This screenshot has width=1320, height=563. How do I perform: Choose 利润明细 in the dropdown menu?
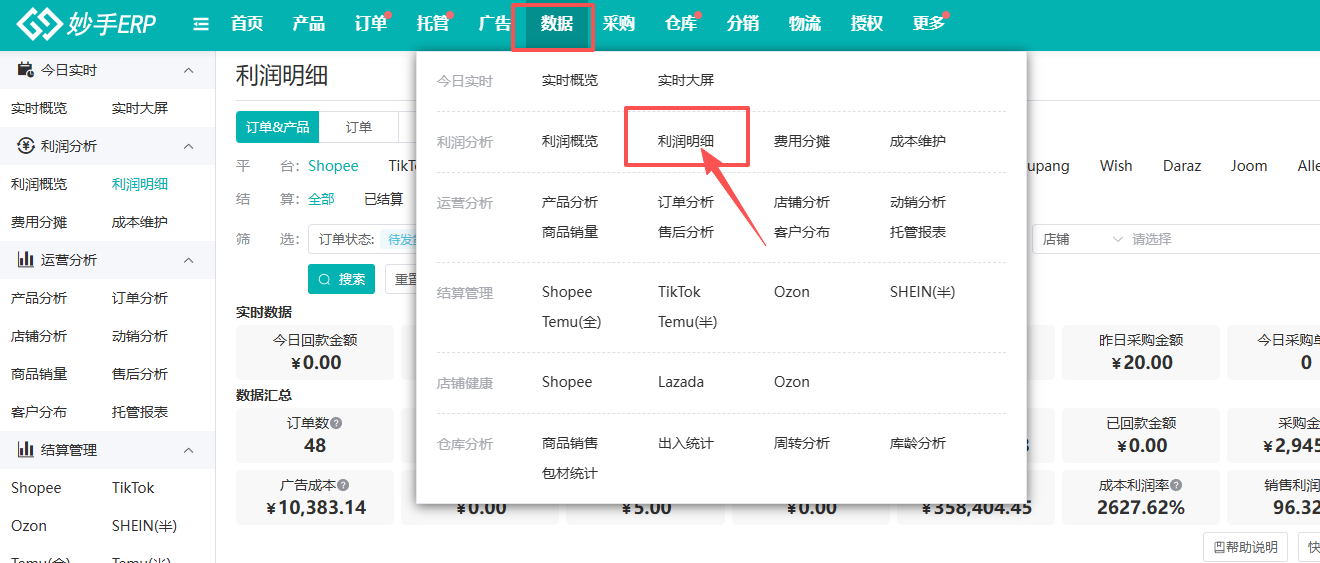686,141
